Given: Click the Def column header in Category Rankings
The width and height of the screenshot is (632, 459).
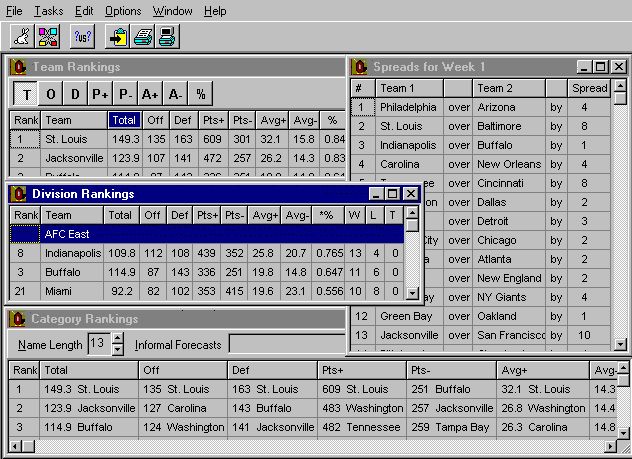Looking at the screenshot, I should pos(272,370).
